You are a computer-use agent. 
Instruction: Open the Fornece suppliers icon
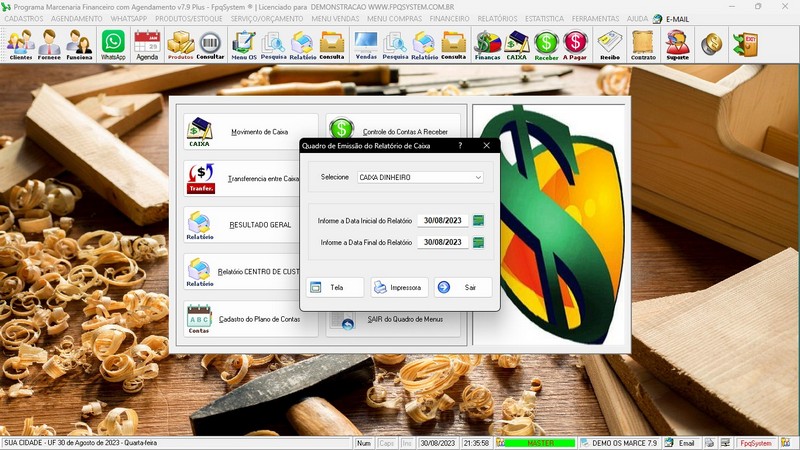(x=49, y=44)
